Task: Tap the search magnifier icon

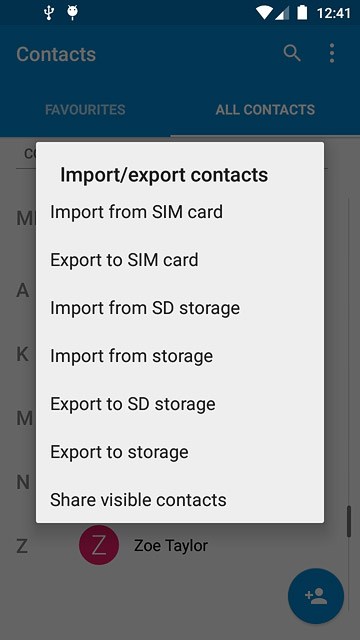Action: pyautogui.click(x=292, y=53)
